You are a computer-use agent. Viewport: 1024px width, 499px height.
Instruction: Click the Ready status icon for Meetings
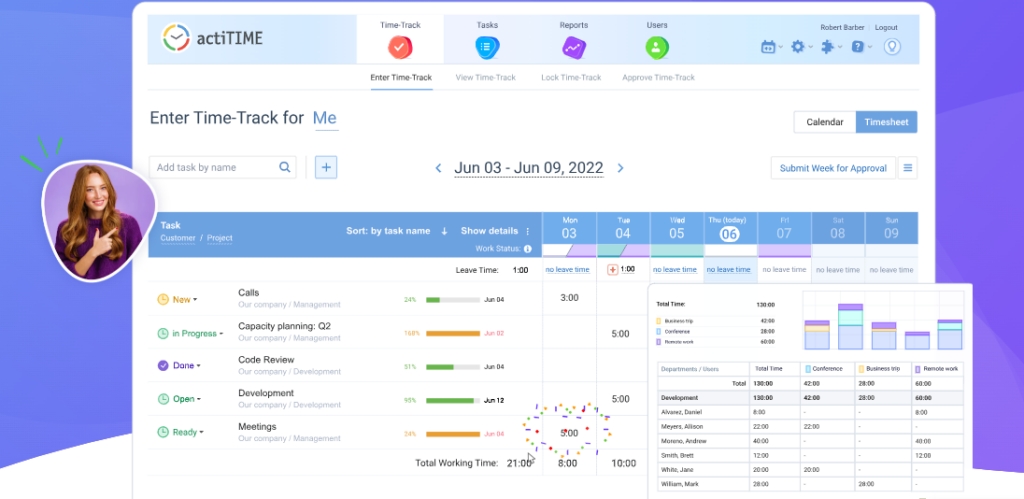[163, 432]
